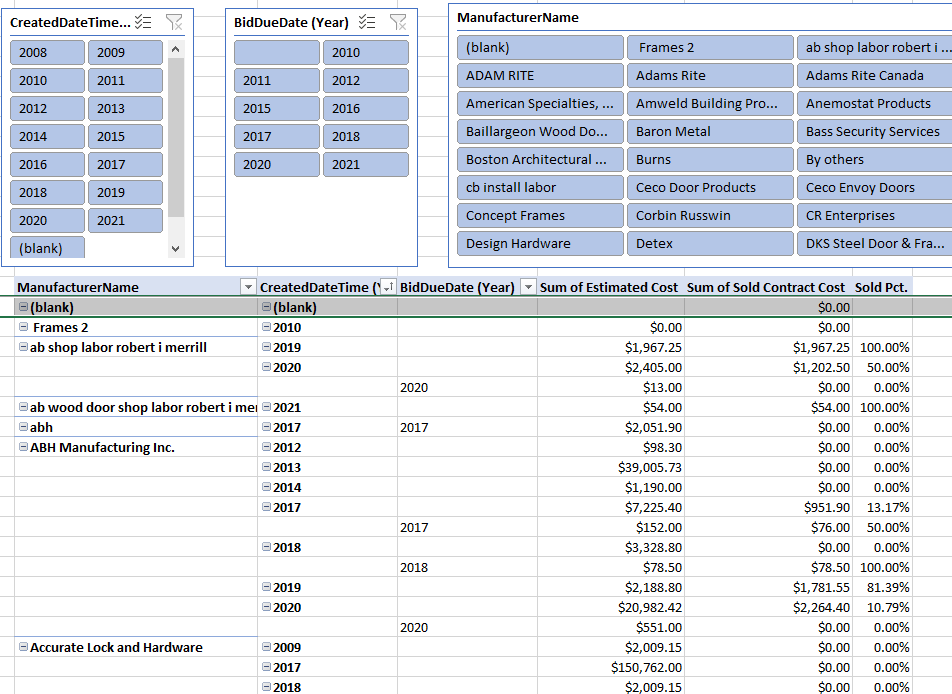Open the CreatedDateTime column sort/filter dropdown
Viewport: 952px width, 694px height.
pos(388,288)
